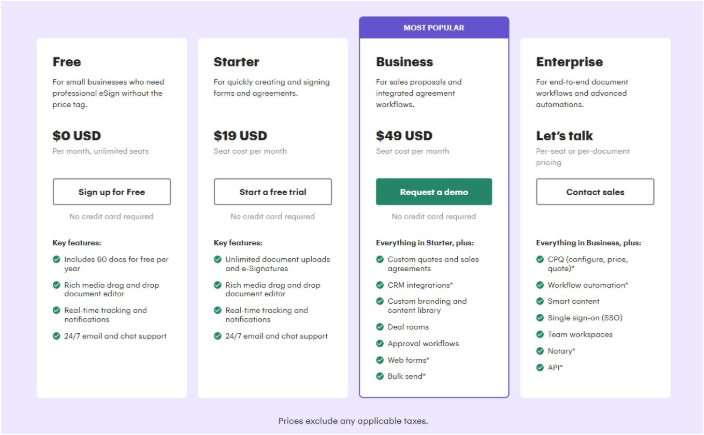Click the Start a free trial button
The width and height of the screenshot is (704, 435).
[272, 191]
